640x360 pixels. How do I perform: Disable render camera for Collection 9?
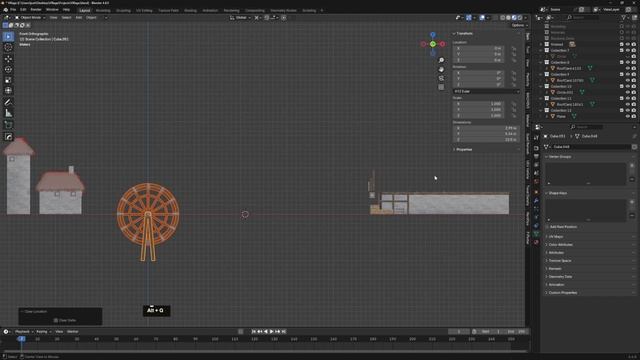[x=634, y=74]
